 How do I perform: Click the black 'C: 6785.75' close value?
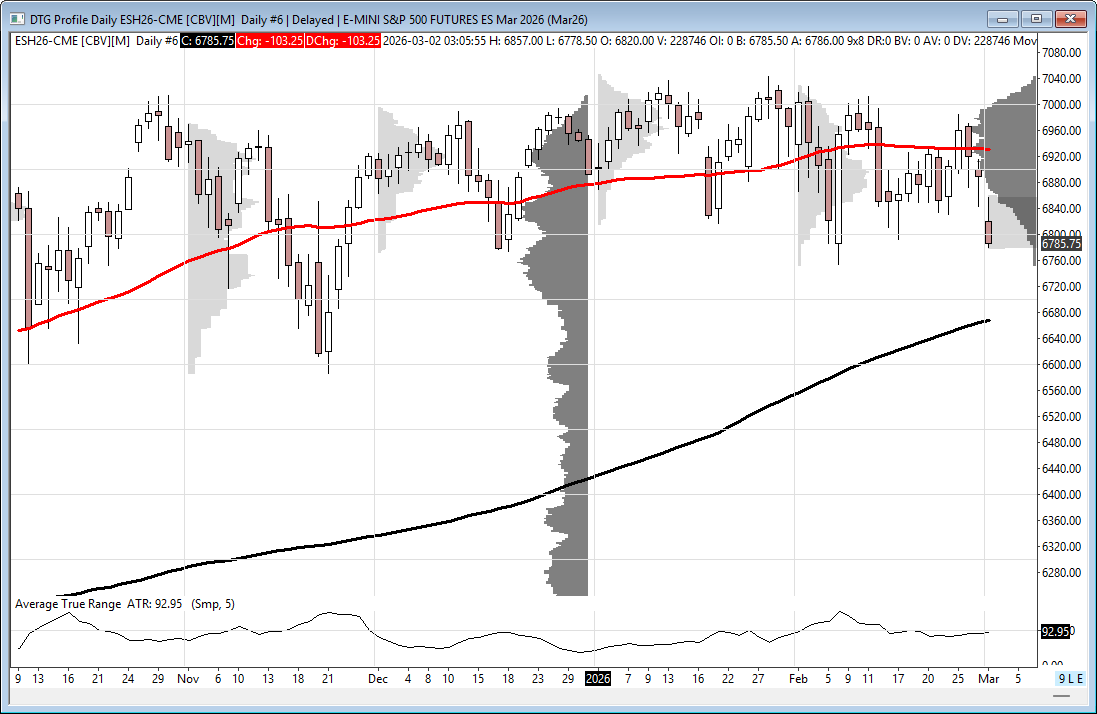[x=207, y=40]
